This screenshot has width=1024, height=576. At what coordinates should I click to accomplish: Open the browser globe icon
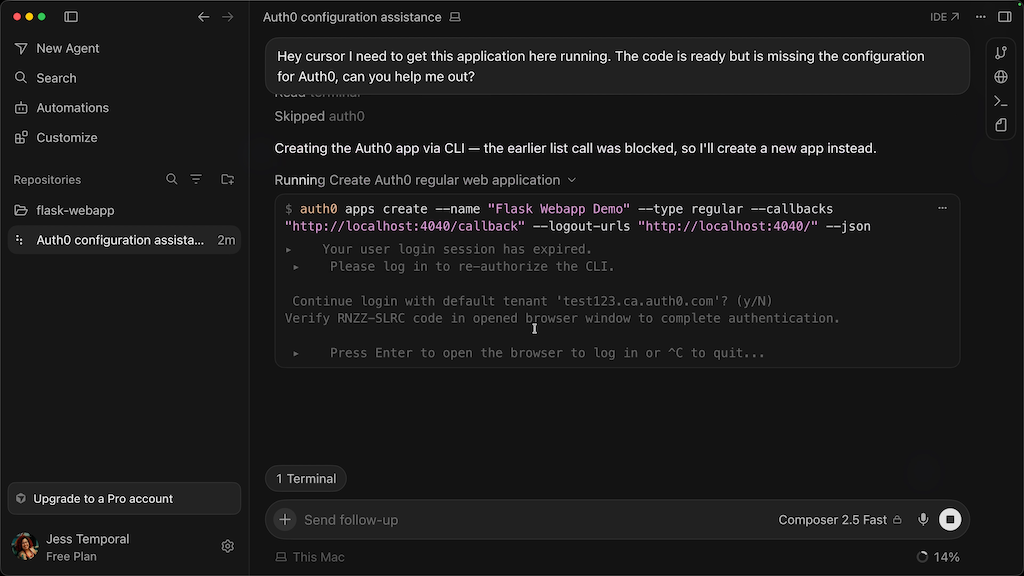(1000, 77)
